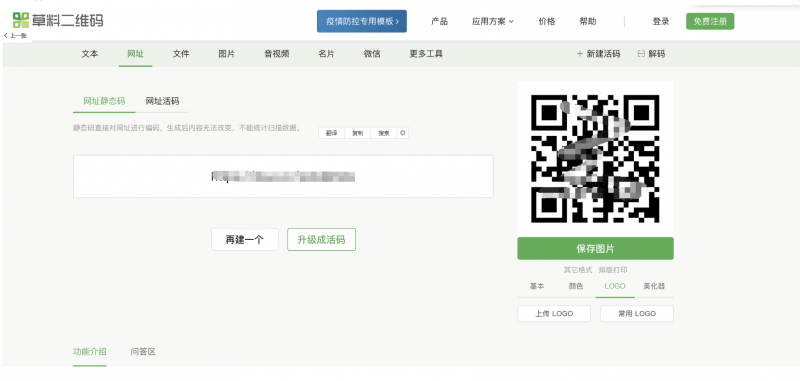Click 翻译 in the popup toolbar
This screenshot has width=800, height=381.
point(332,133)
